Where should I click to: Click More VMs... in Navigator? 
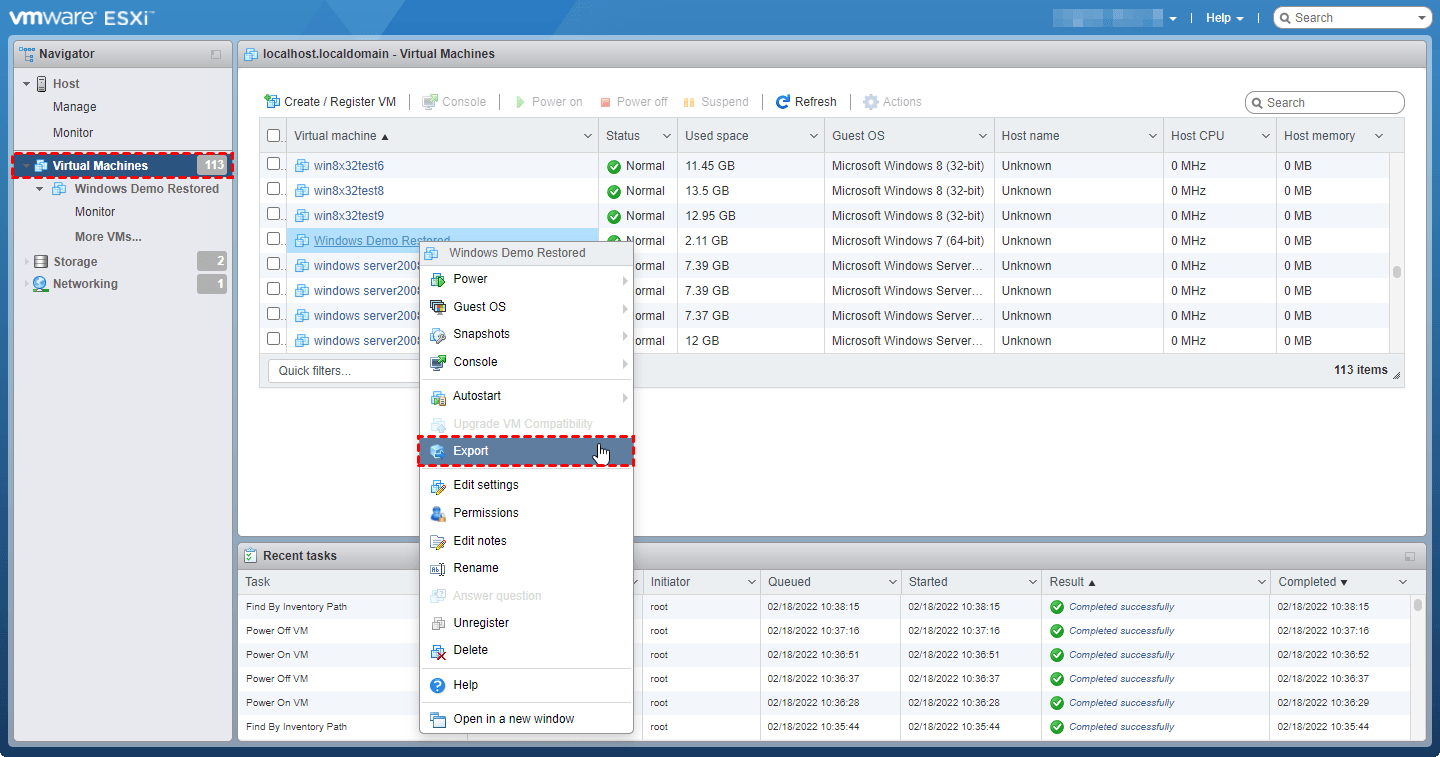click(x=108, y=237)
